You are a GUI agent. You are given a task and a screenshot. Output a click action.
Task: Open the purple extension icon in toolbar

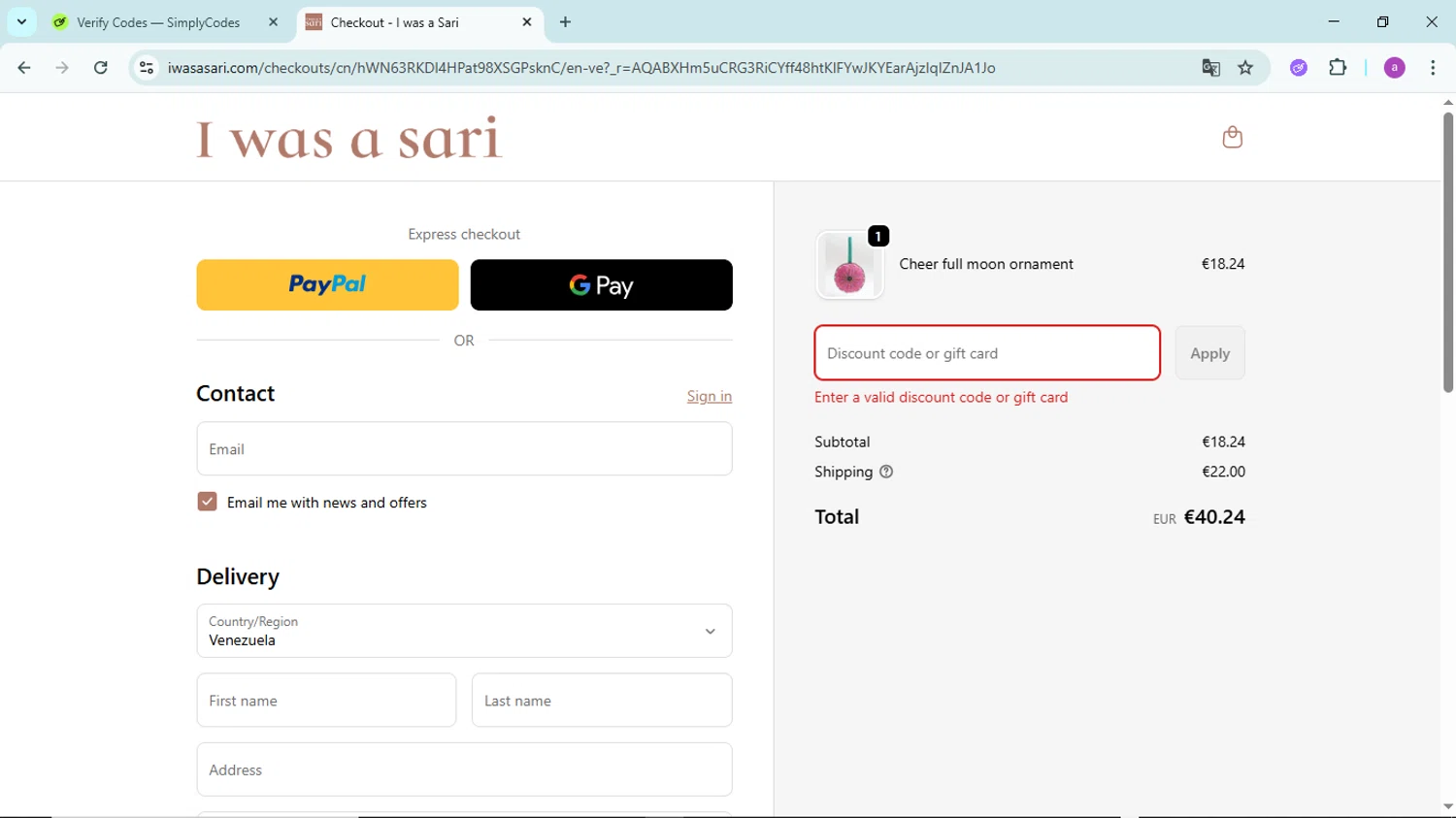1299,68
